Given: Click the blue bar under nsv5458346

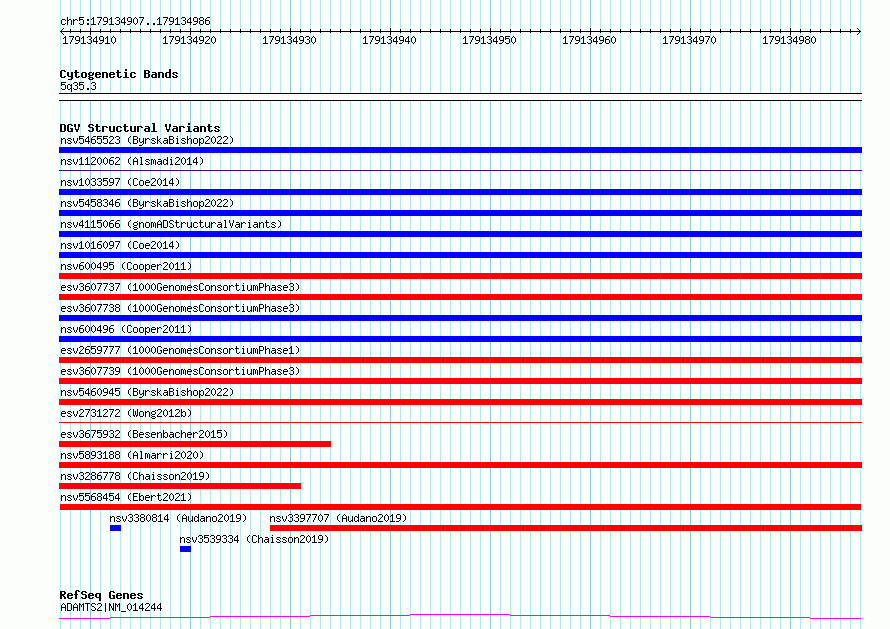Looking at the screenshot, I should (460, 213).
